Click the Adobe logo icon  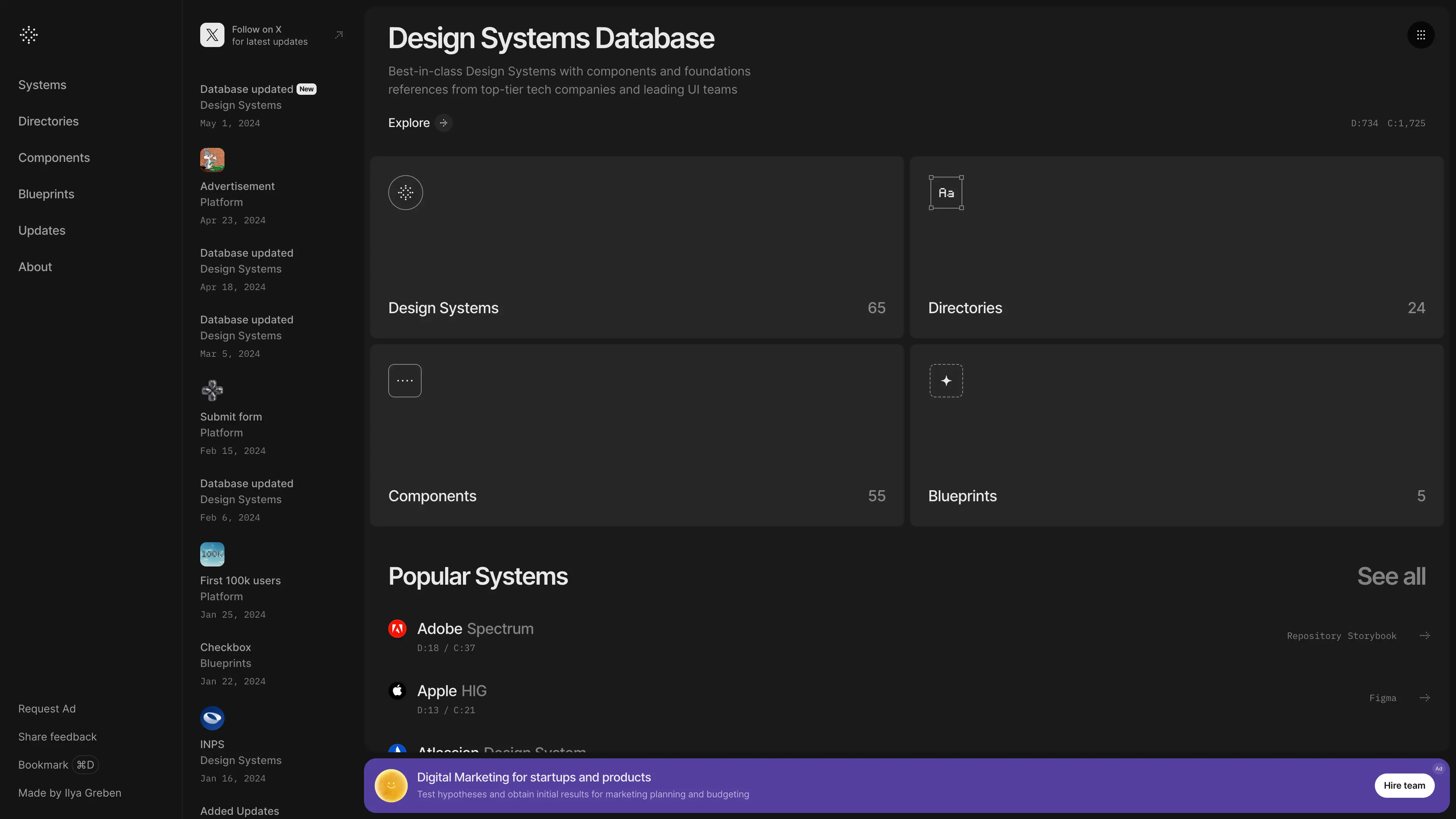(x=397, y=629)
